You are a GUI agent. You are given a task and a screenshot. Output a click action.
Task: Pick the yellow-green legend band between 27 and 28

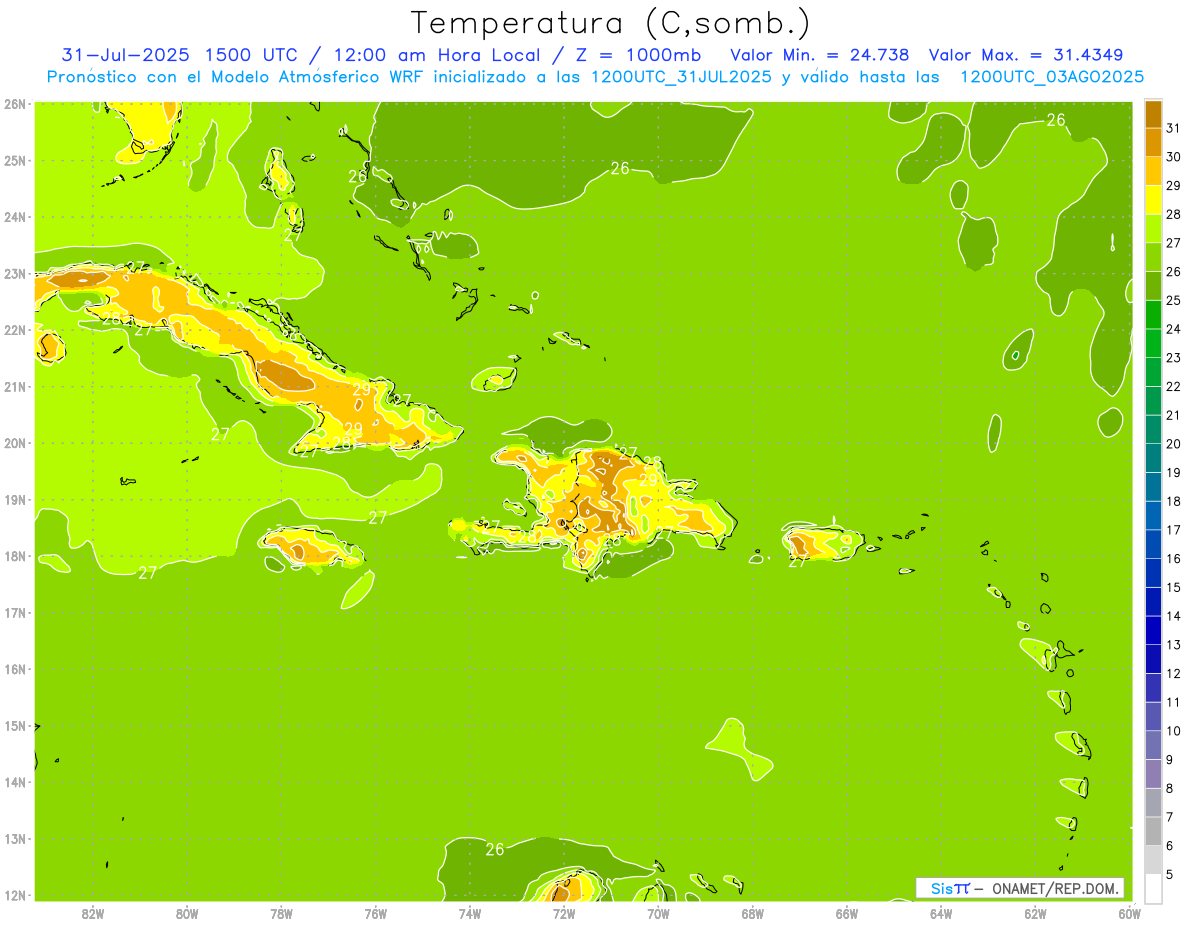pyautogui.click(x=1153, y=229)
